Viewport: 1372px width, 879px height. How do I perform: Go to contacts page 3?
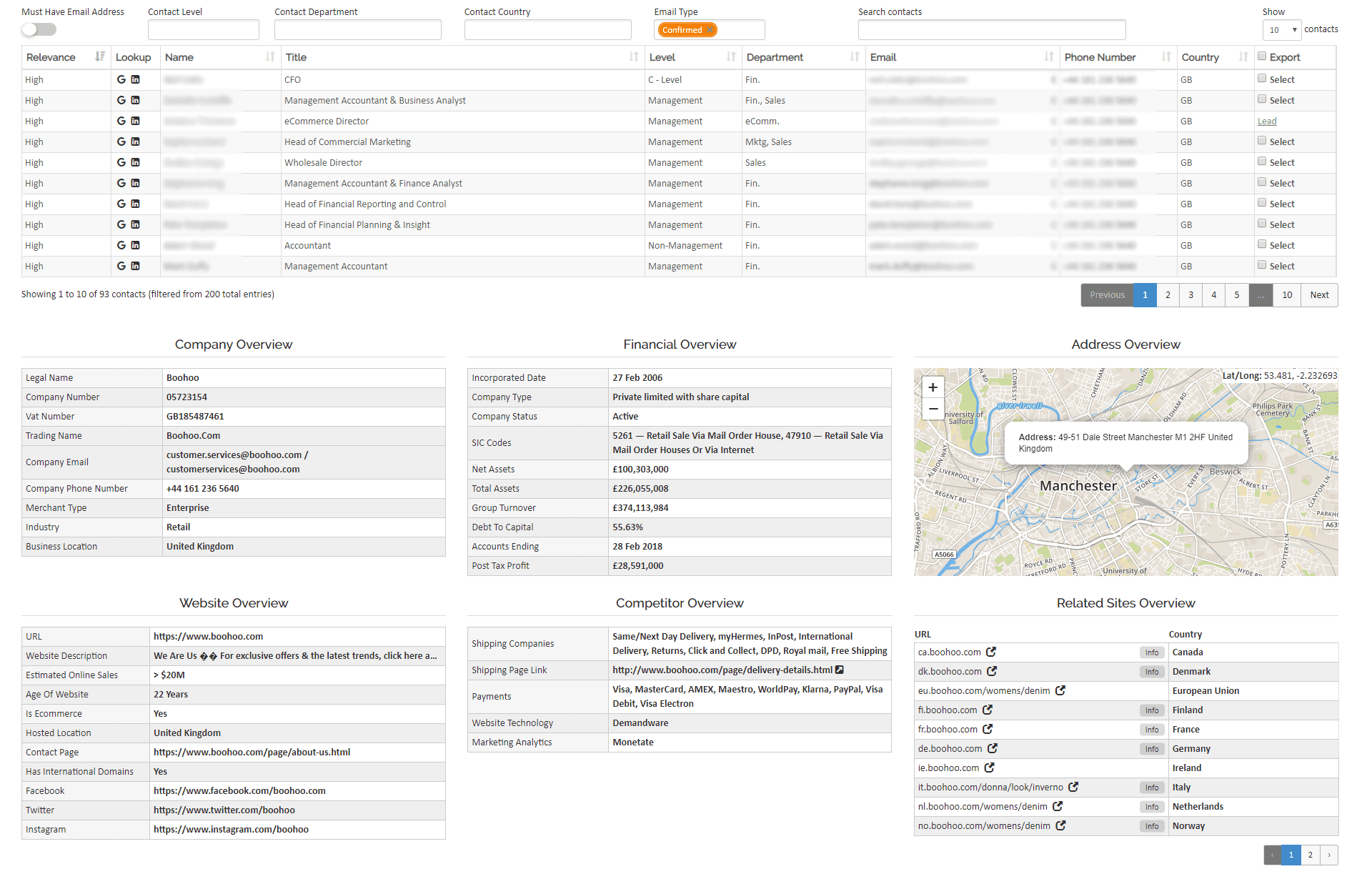[1191, 295]
